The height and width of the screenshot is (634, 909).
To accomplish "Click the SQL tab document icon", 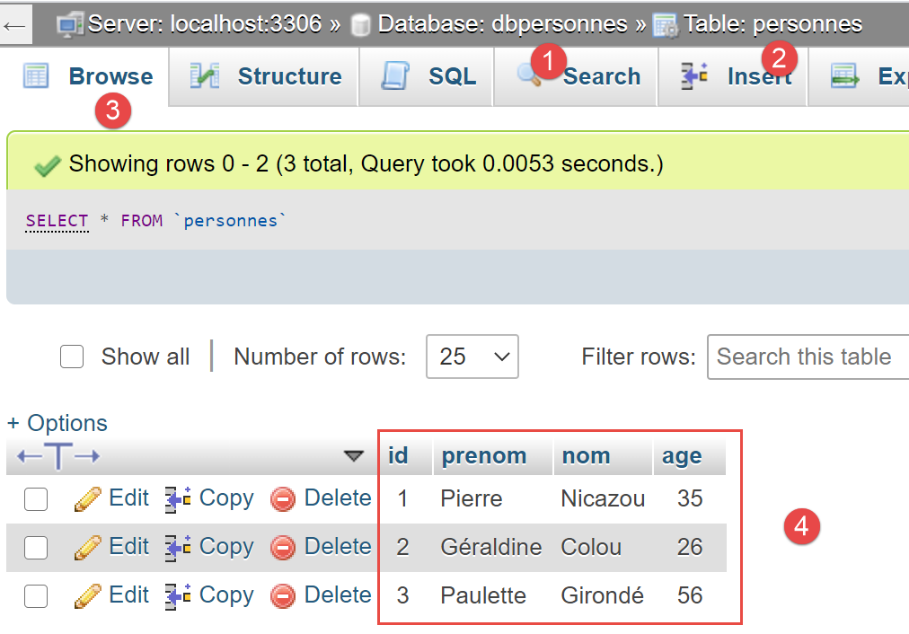I will (396, 76).
